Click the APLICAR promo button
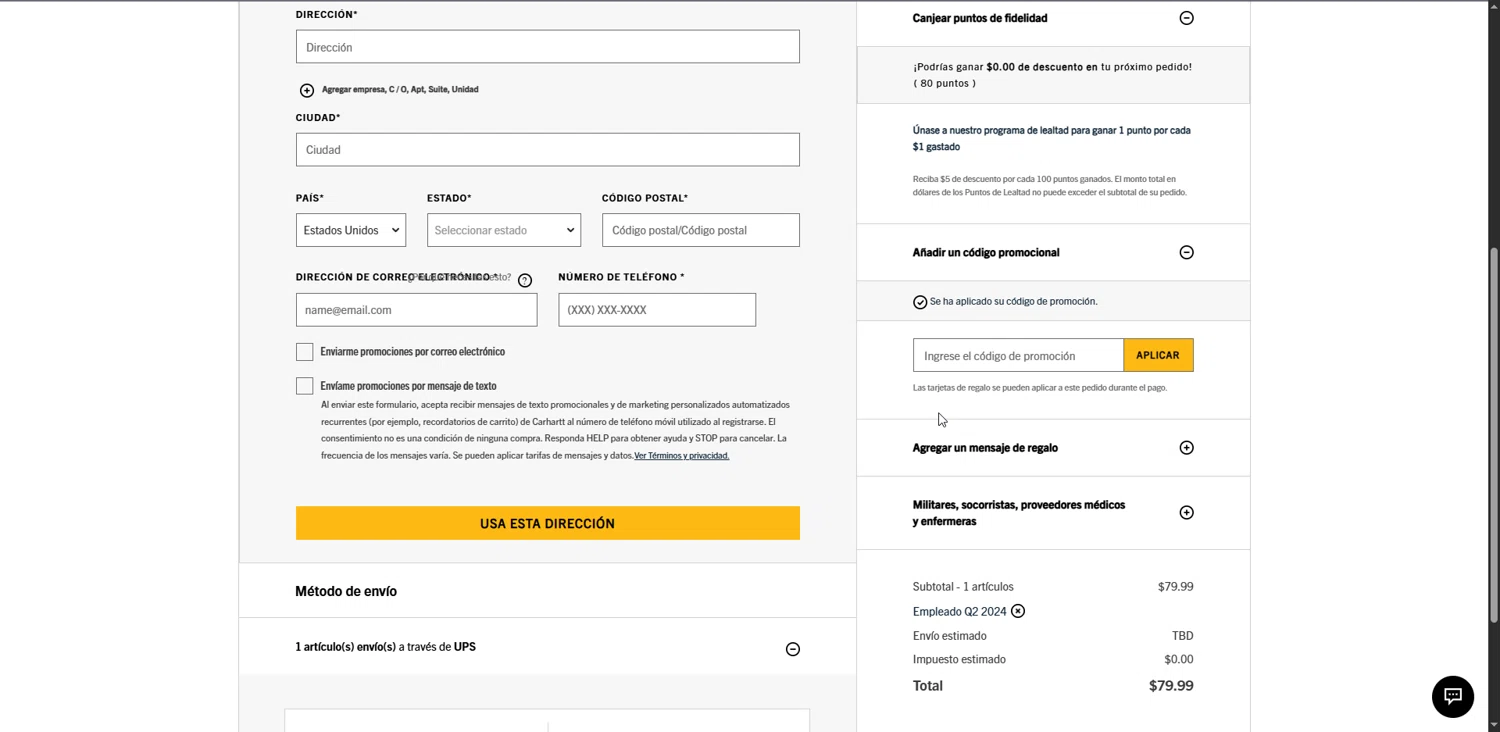 pos(1158,355)
